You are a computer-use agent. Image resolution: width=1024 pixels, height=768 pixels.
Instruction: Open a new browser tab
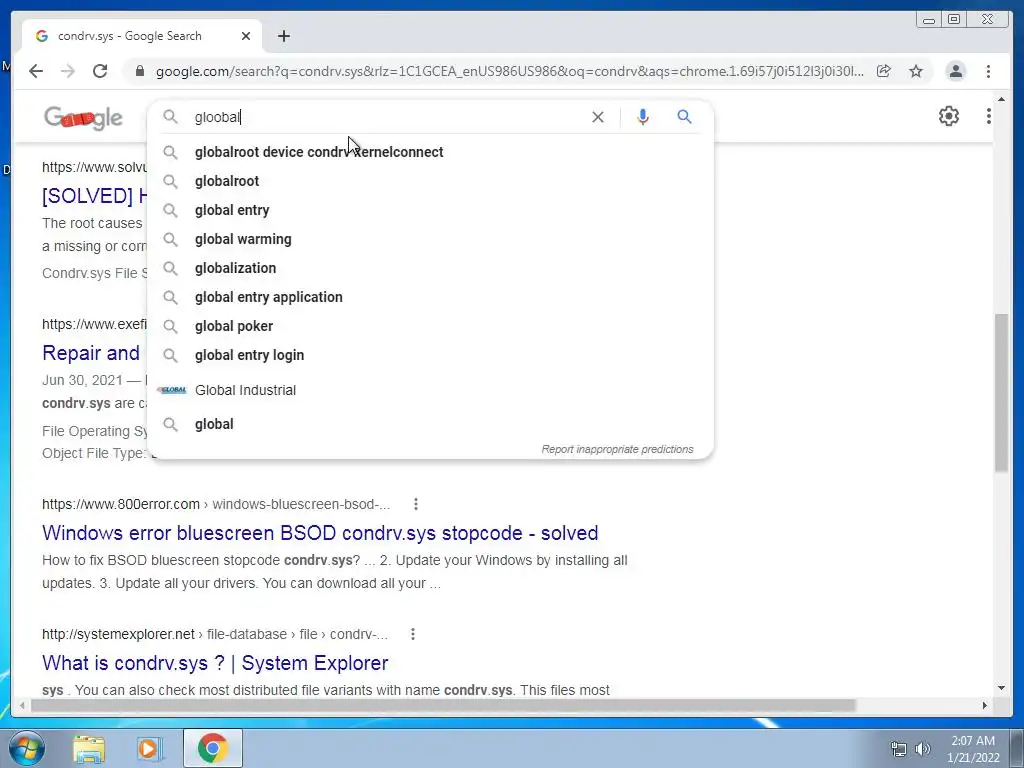point(283,36)
